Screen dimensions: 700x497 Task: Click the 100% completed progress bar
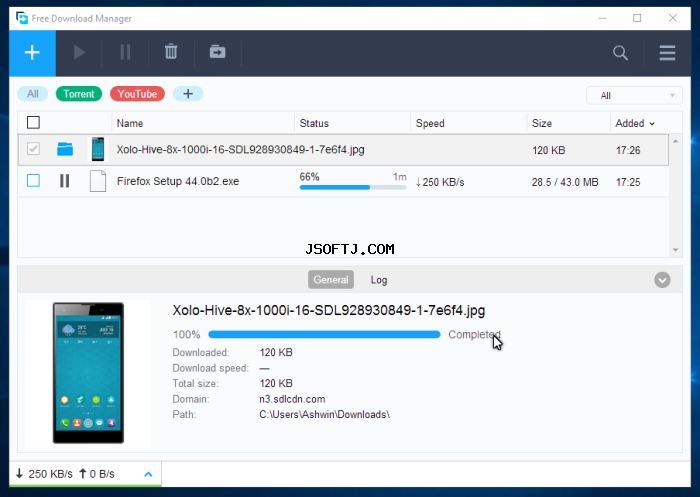click(x=325, y=334)
